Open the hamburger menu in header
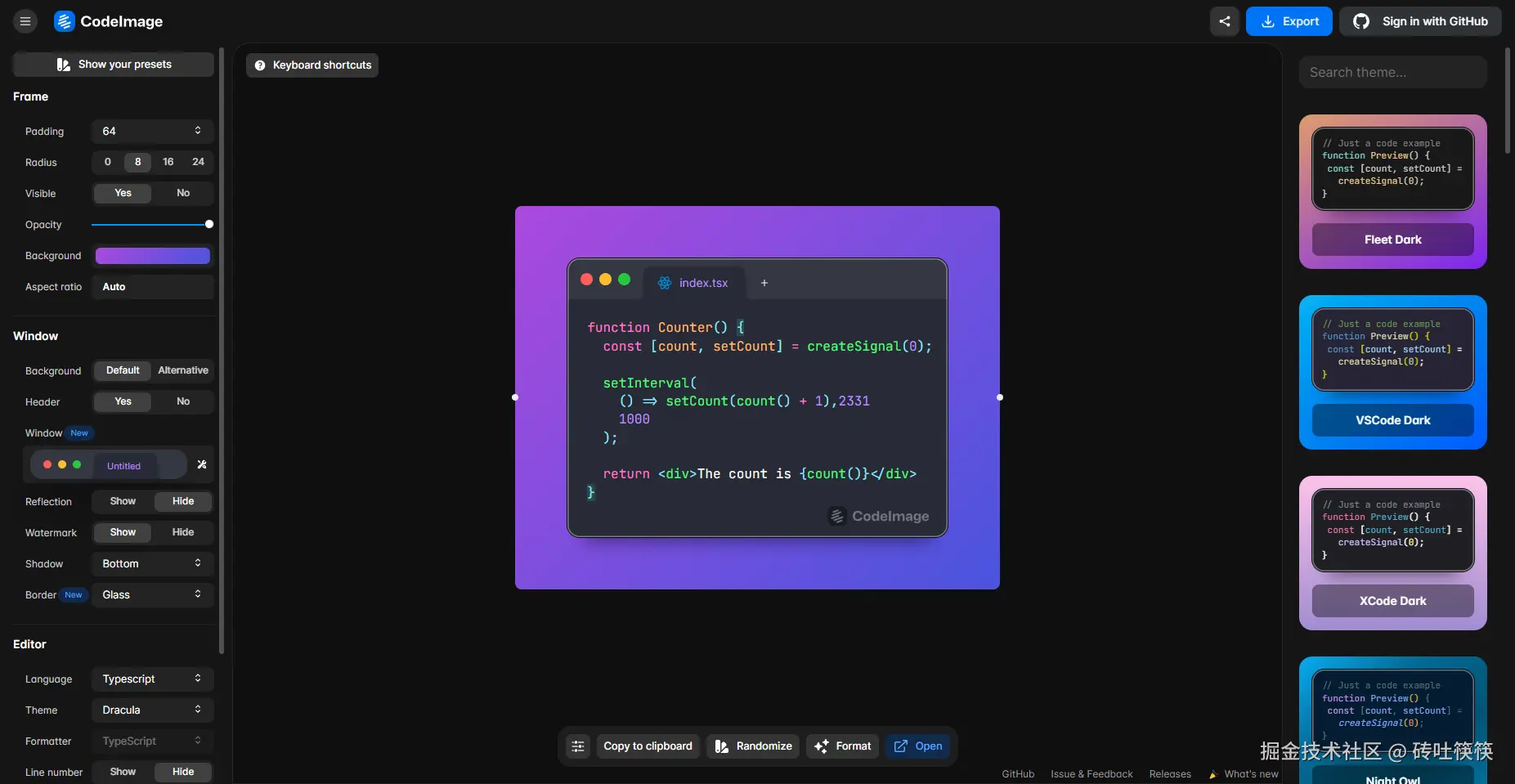 tap(25, 21)
